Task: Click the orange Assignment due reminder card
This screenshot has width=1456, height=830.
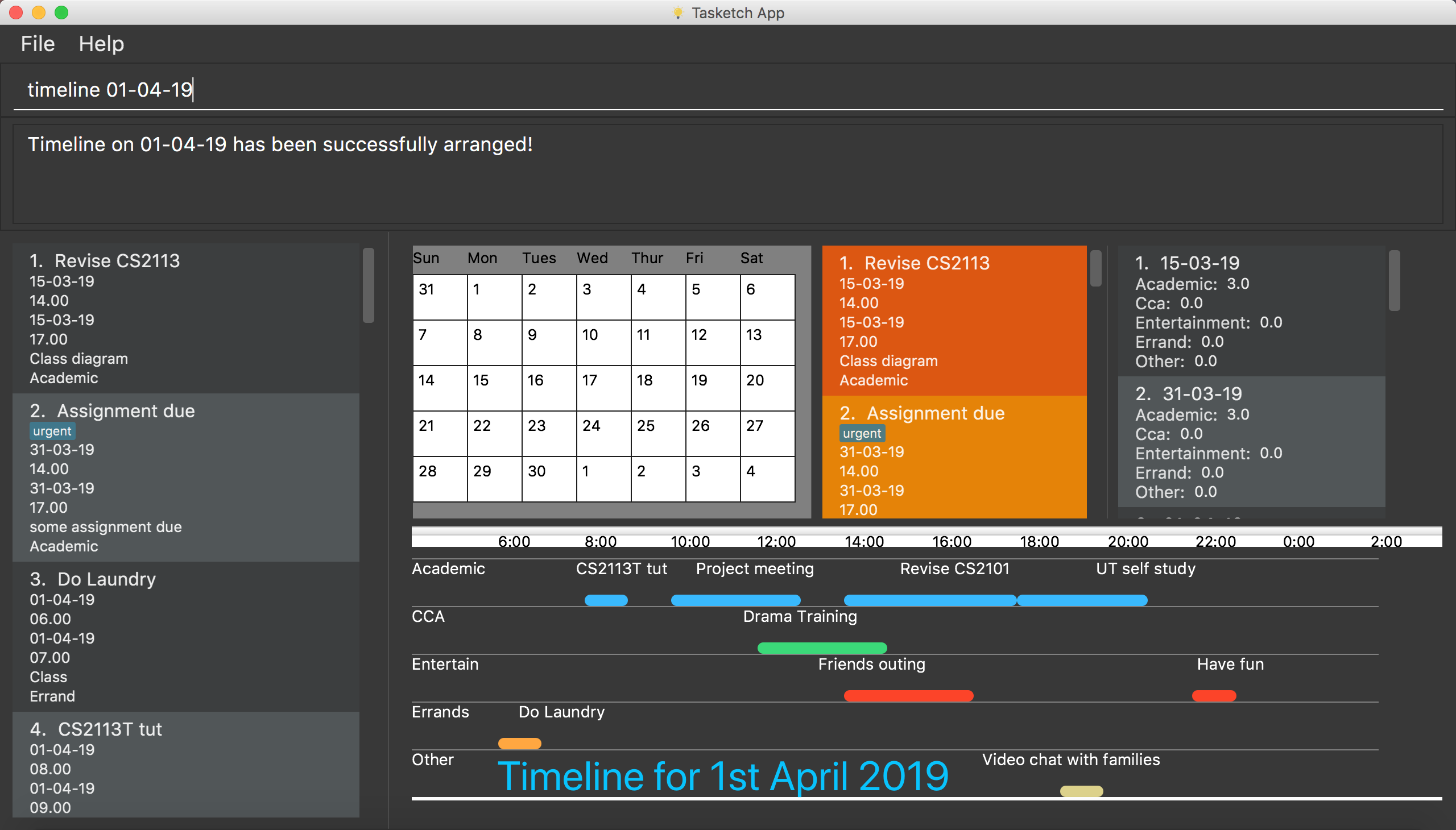Action: [954, 457]
